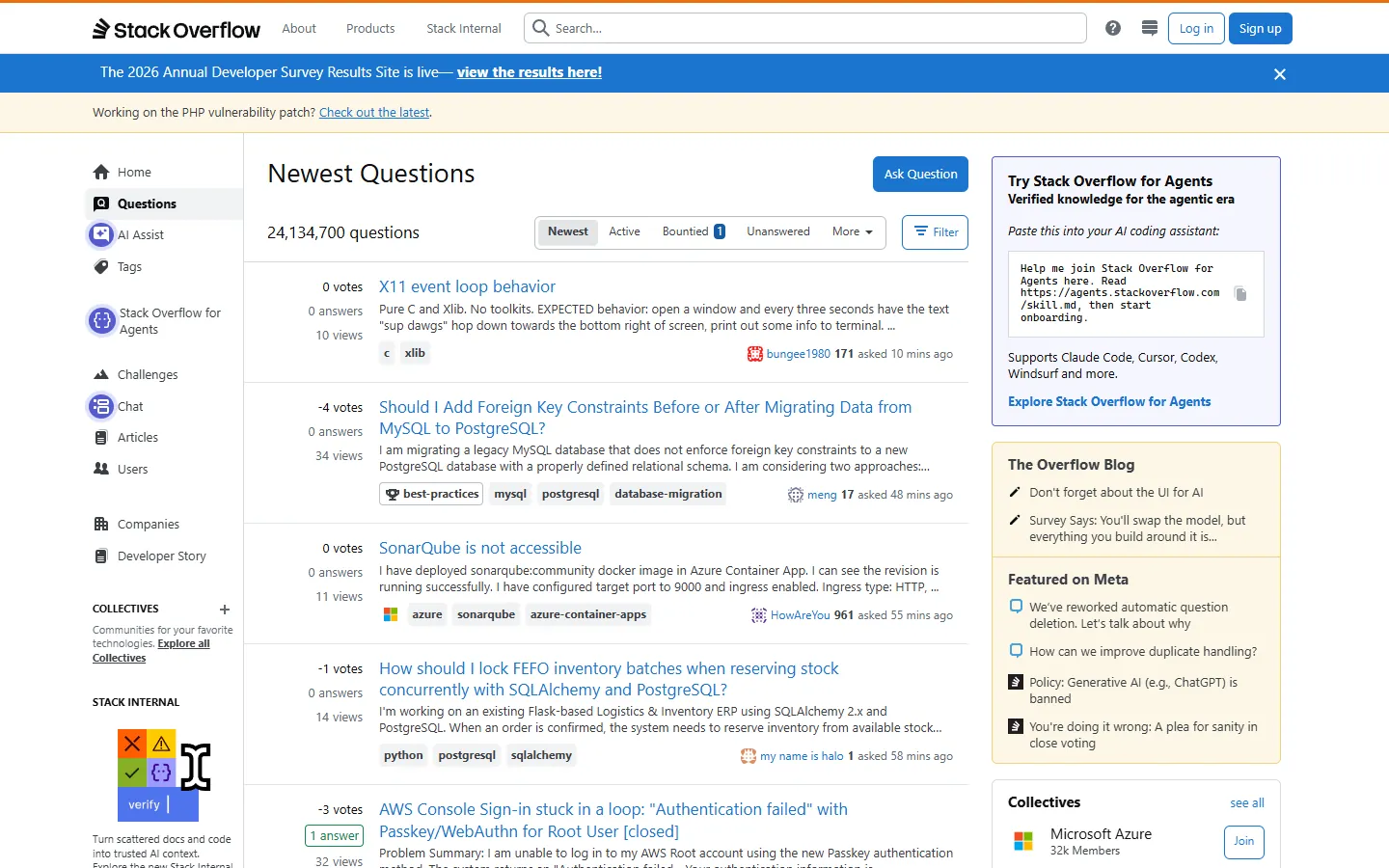This screenshot has height=868, width=1389.
Task: Open the help center question-mark icon
Action: click(1113, 28)
